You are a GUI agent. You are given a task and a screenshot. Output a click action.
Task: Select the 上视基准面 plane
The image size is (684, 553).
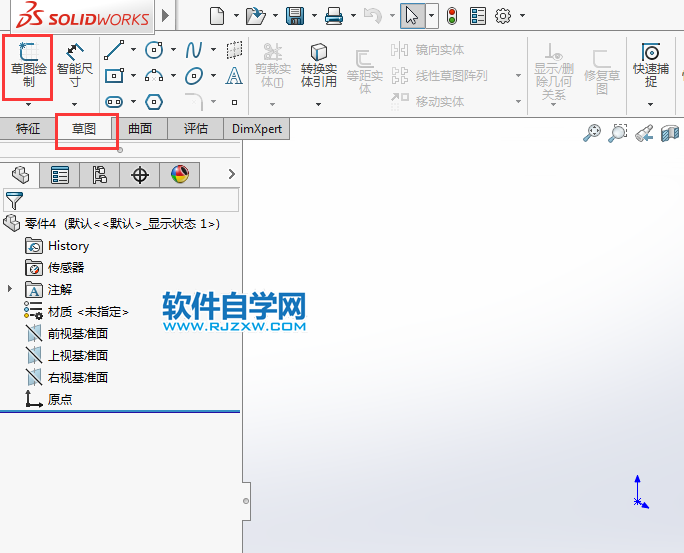tap(66, 355)
